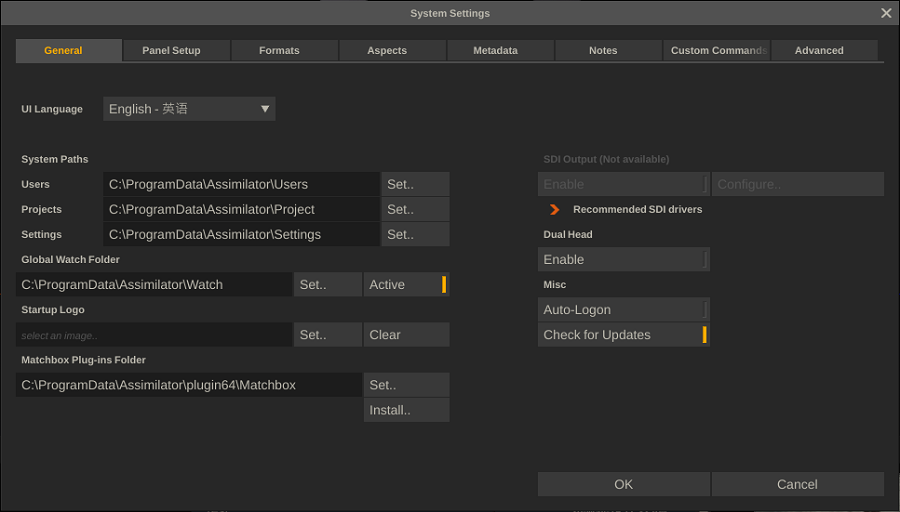The image size is (900, 512).
Task: Open the Formats tab
Action: (285, 51)
